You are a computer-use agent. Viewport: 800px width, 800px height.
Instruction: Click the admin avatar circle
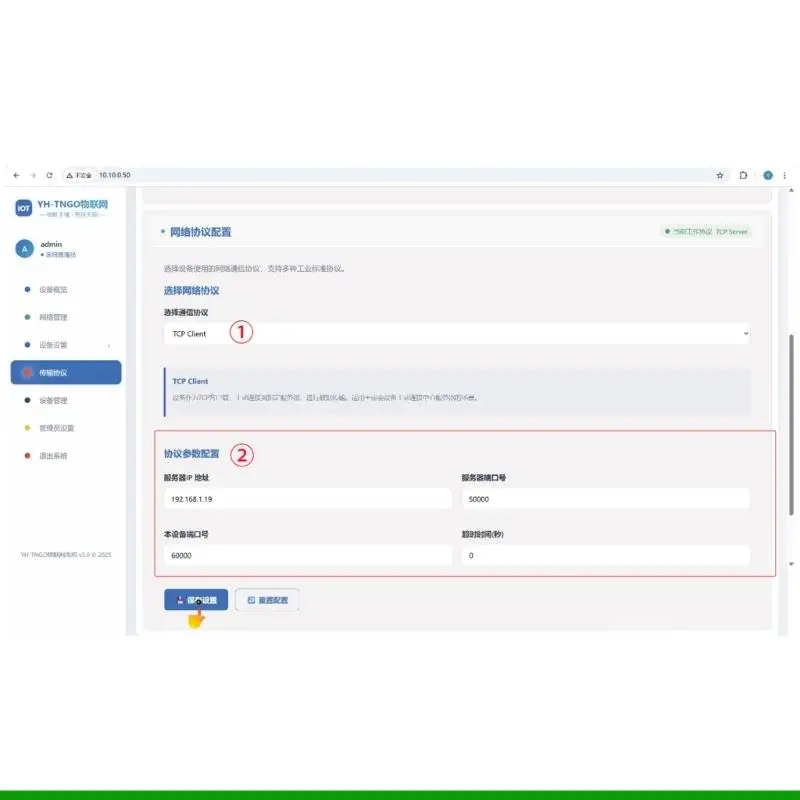(24, 249)
